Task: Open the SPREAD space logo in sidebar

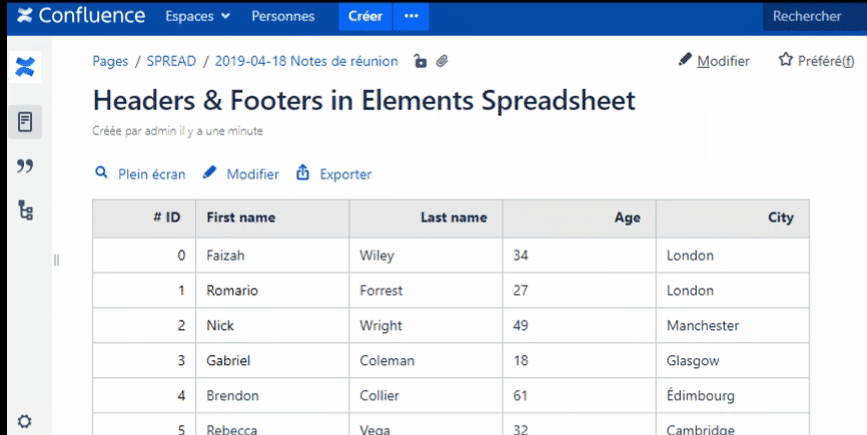Action: (26, 68)
